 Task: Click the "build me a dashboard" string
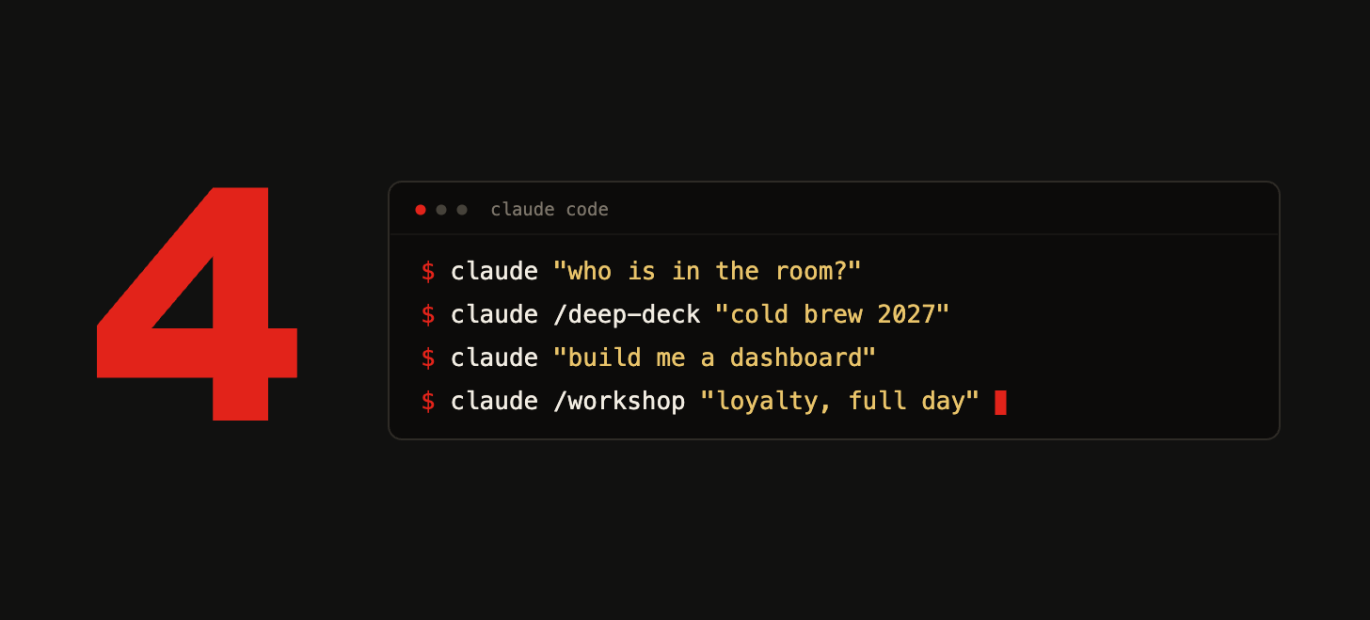click(x=714, y=357)
